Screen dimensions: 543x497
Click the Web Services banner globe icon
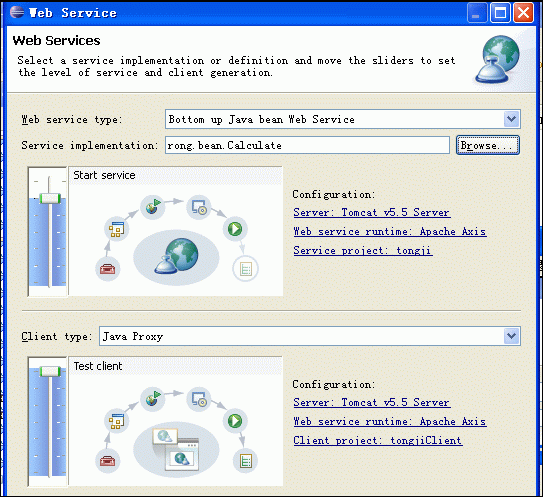[498, 59]
